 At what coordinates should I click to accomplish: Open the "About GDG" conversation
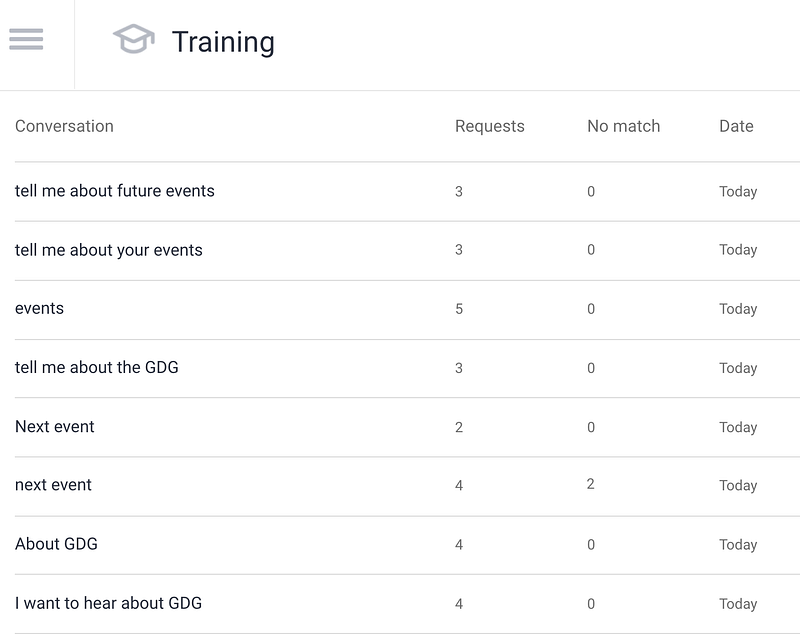coord(407,545)
